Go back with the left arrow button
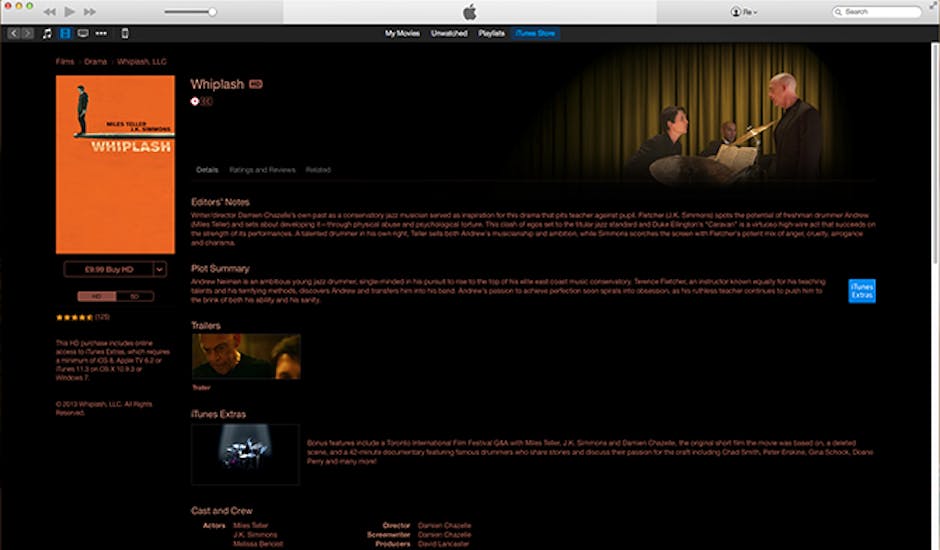The image size is (940, 550). coord(14,33)
